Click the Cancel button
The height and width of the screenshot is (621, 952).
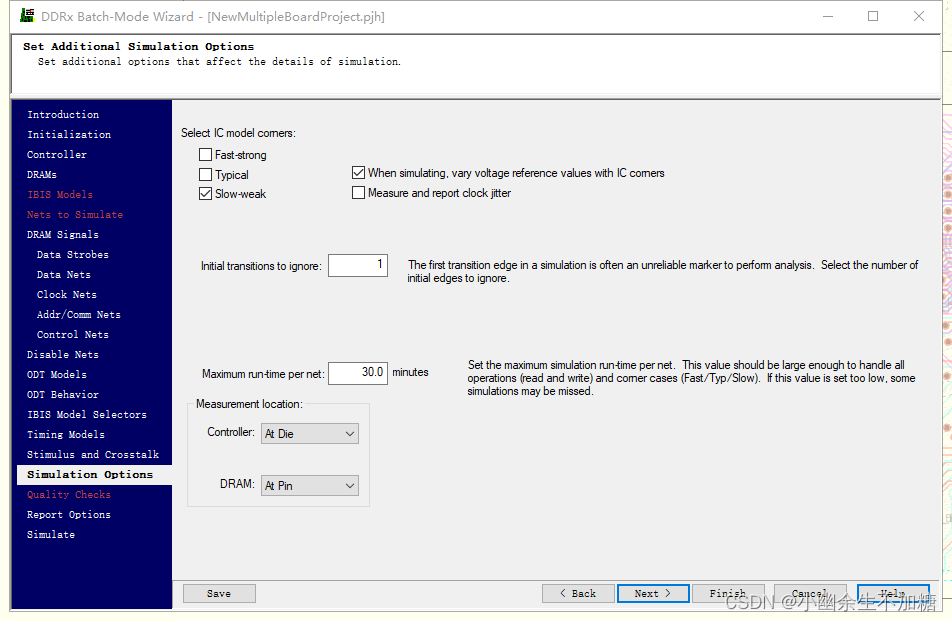810,594
